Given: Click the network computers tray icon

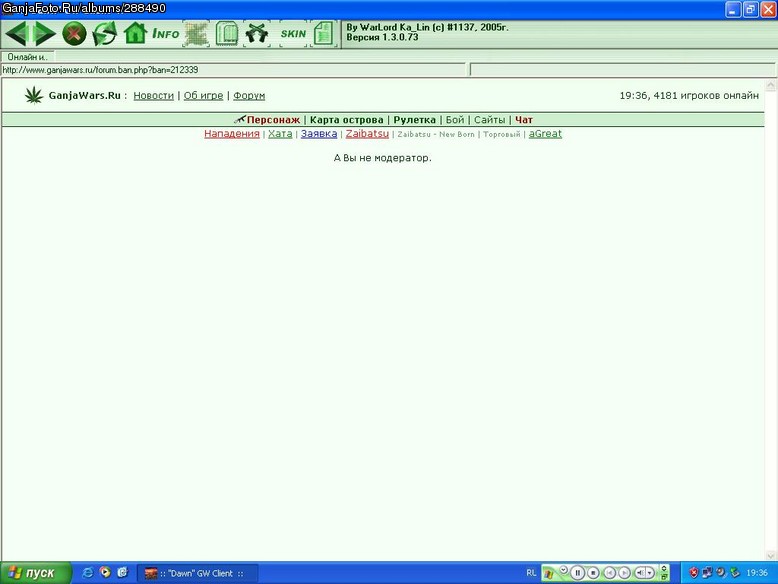Looking at the screenshot, I should pyautogui.click(x=707, y=573).
